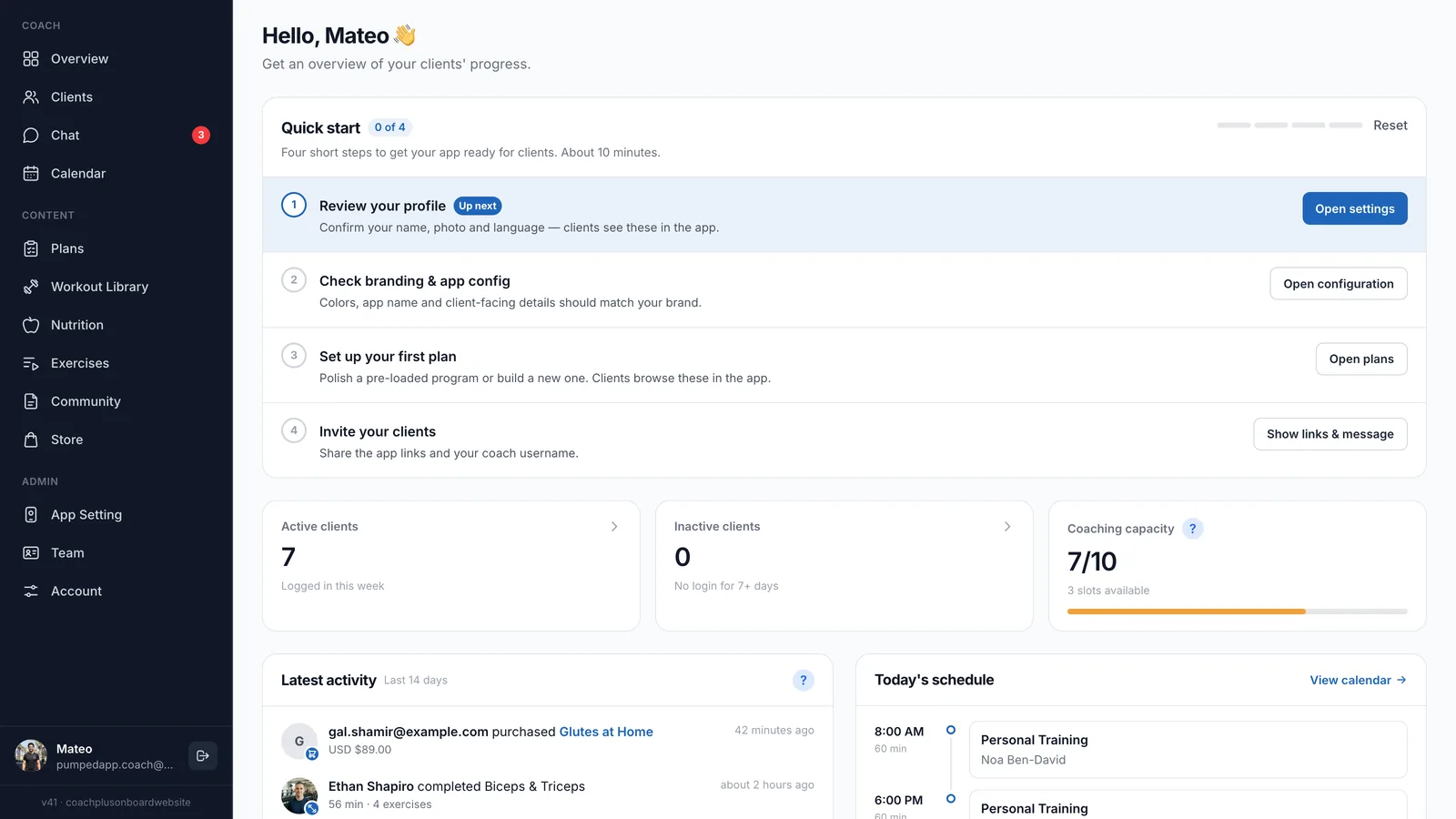The image size is (1456, 819).
Task: Click the Team ID card icon
Action: [x=31, y=553]
